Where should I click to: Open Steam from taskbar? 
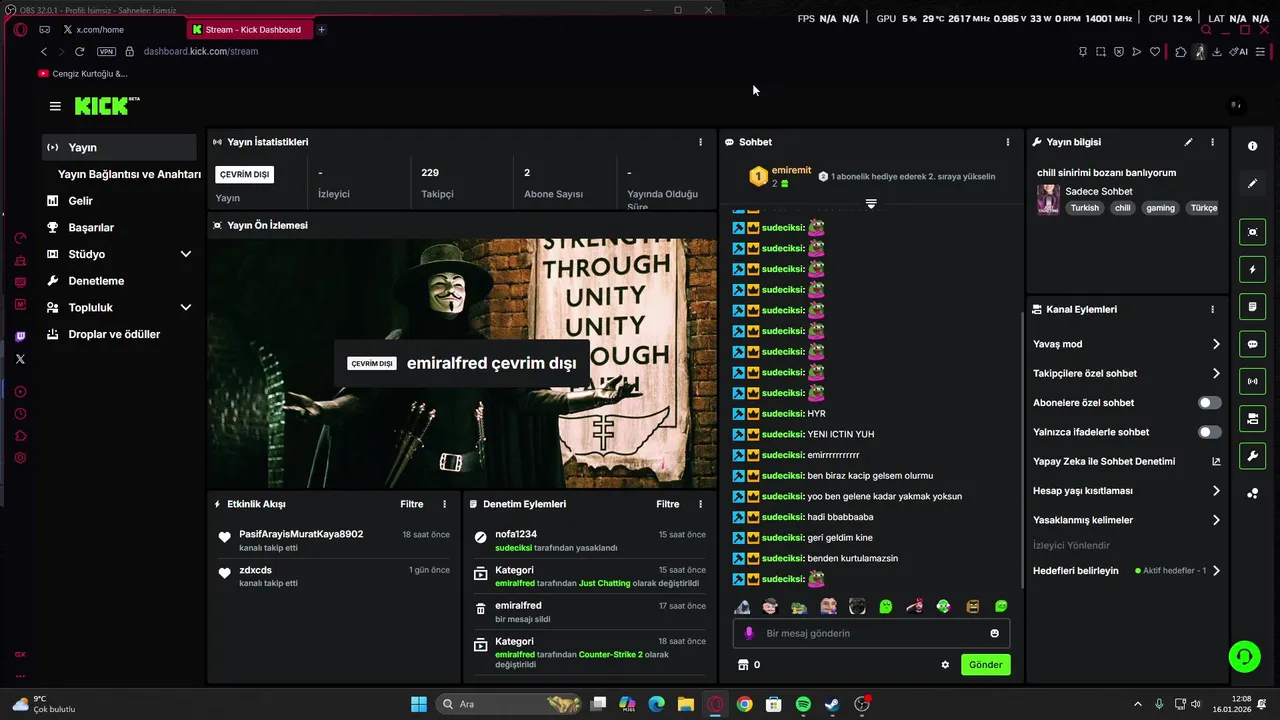(832, 704)
